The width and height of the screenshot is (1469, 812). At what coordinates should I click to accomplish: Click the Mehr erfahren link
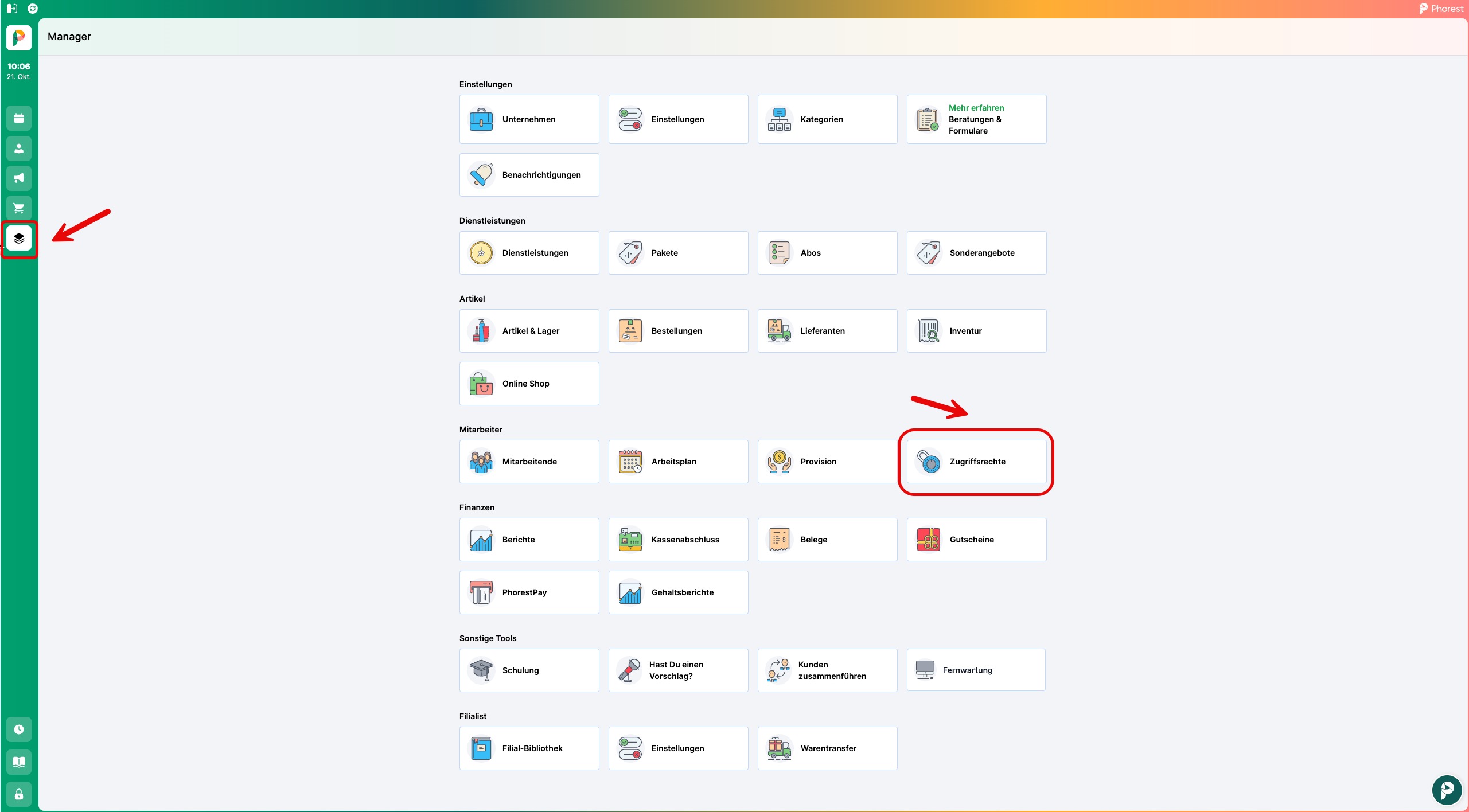click(x=976, y=108)
